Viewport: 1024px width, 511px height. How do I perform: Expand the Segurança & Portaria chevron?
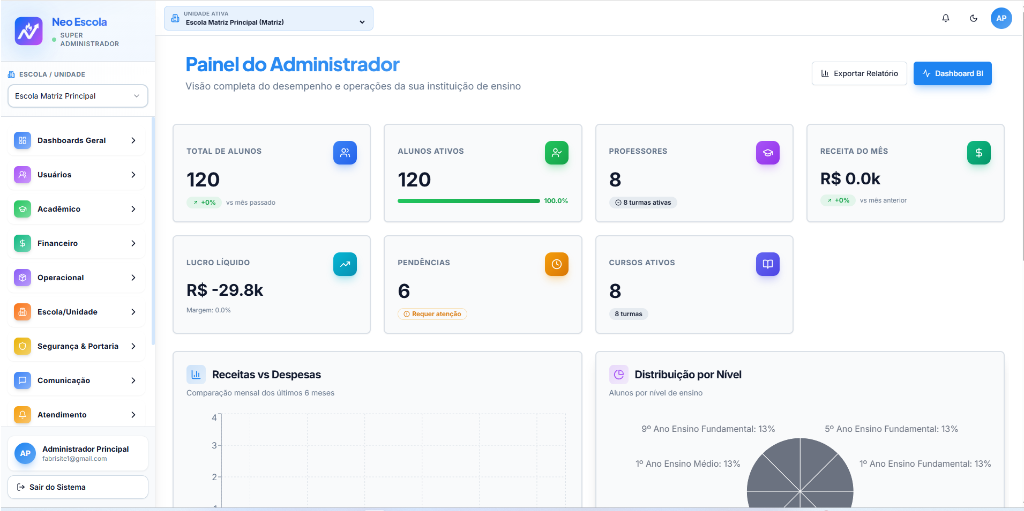[x=133, y=346]
